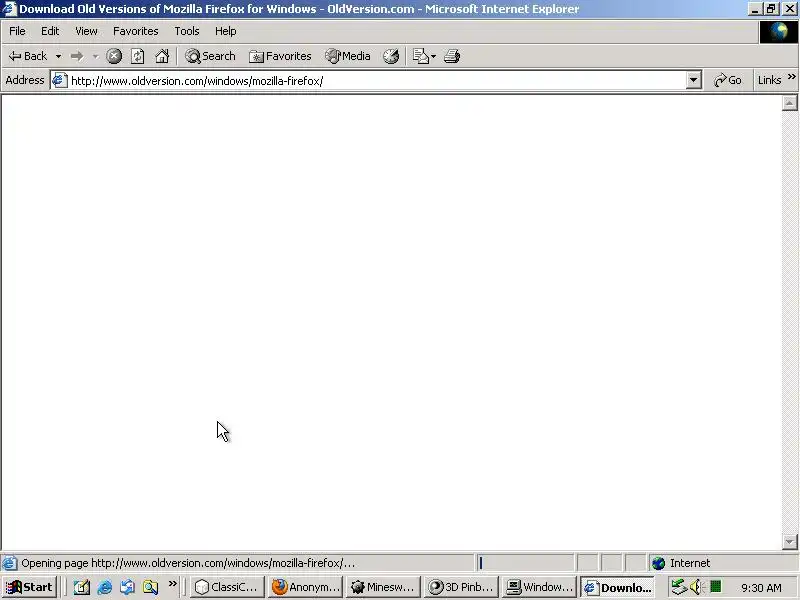
Task: Open the View menu
Action: (86, 31)
